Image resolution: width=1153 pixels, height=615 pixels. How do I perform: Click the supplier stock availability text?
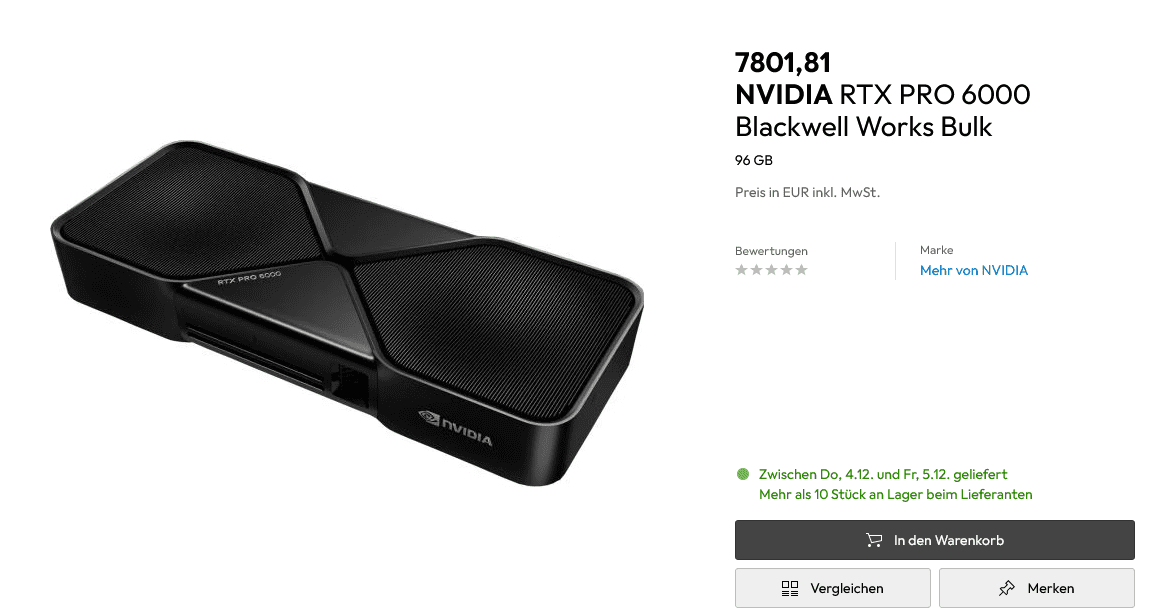[x=896, y=494]
